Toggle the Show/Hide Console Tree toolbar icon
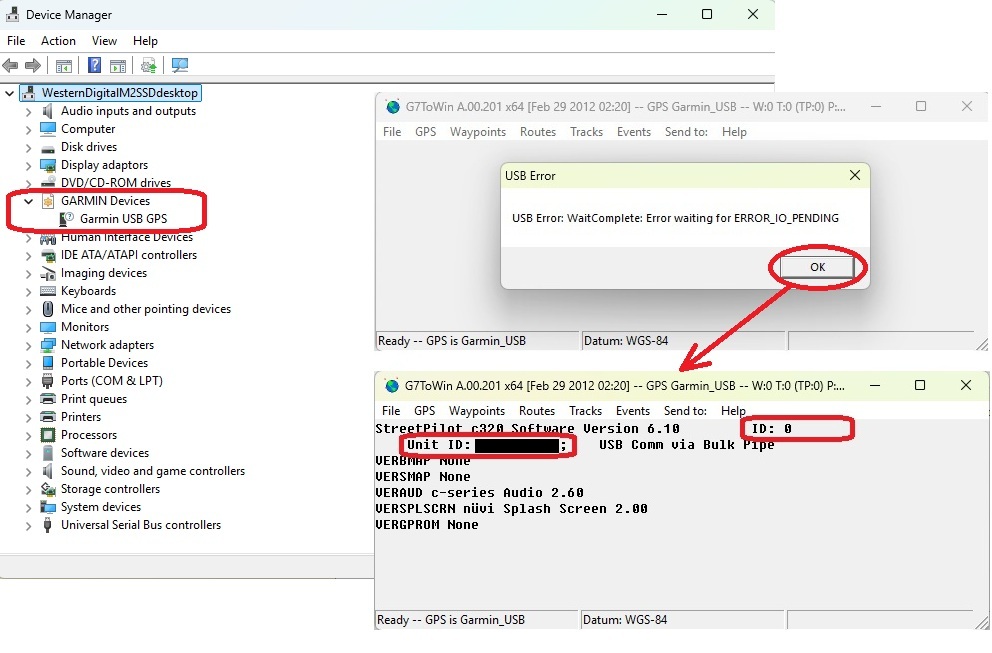The image size is (992, 653). (63, 65)
